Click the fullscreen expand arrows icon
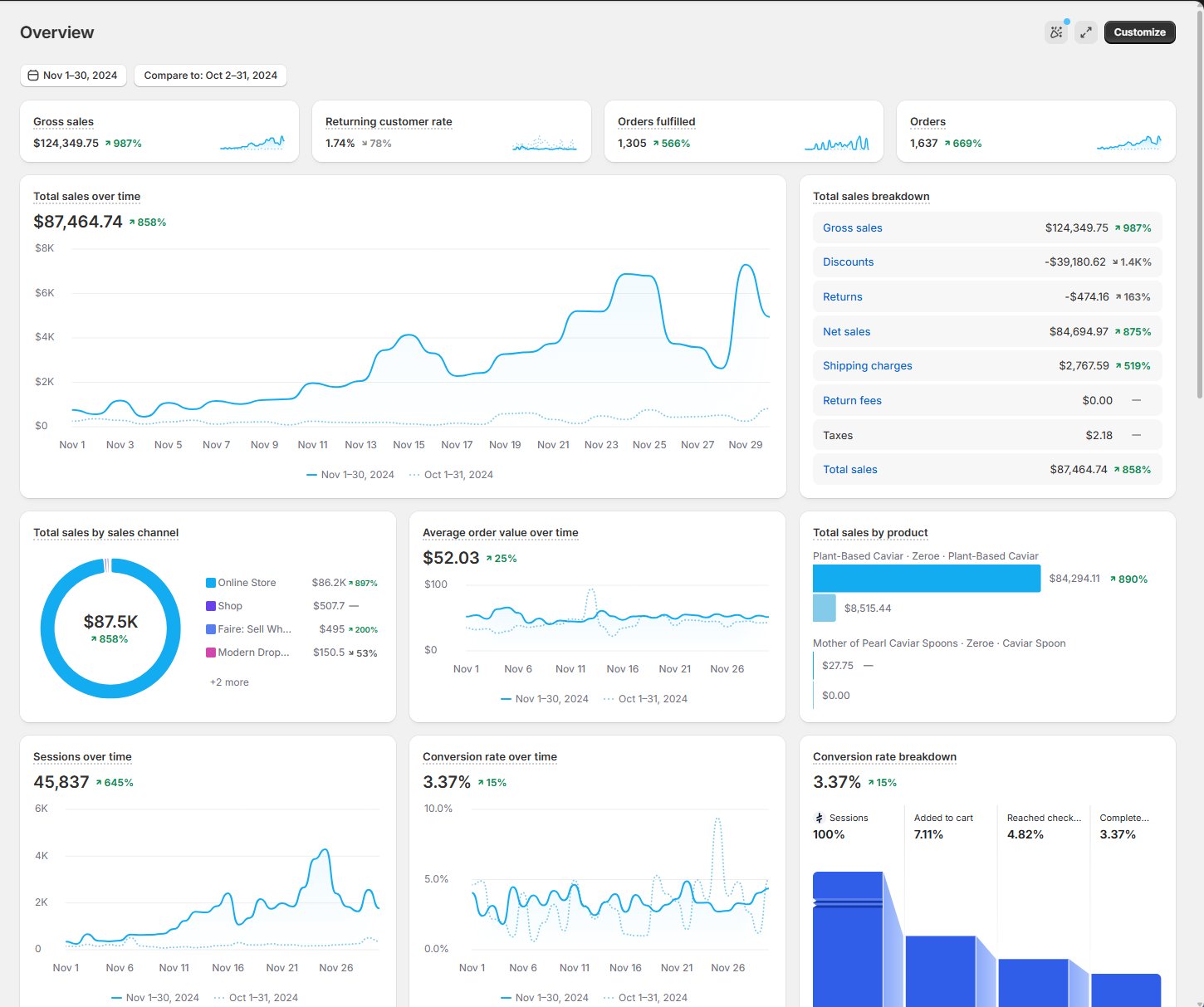1204x1007 pixels. coord(1085,32)
